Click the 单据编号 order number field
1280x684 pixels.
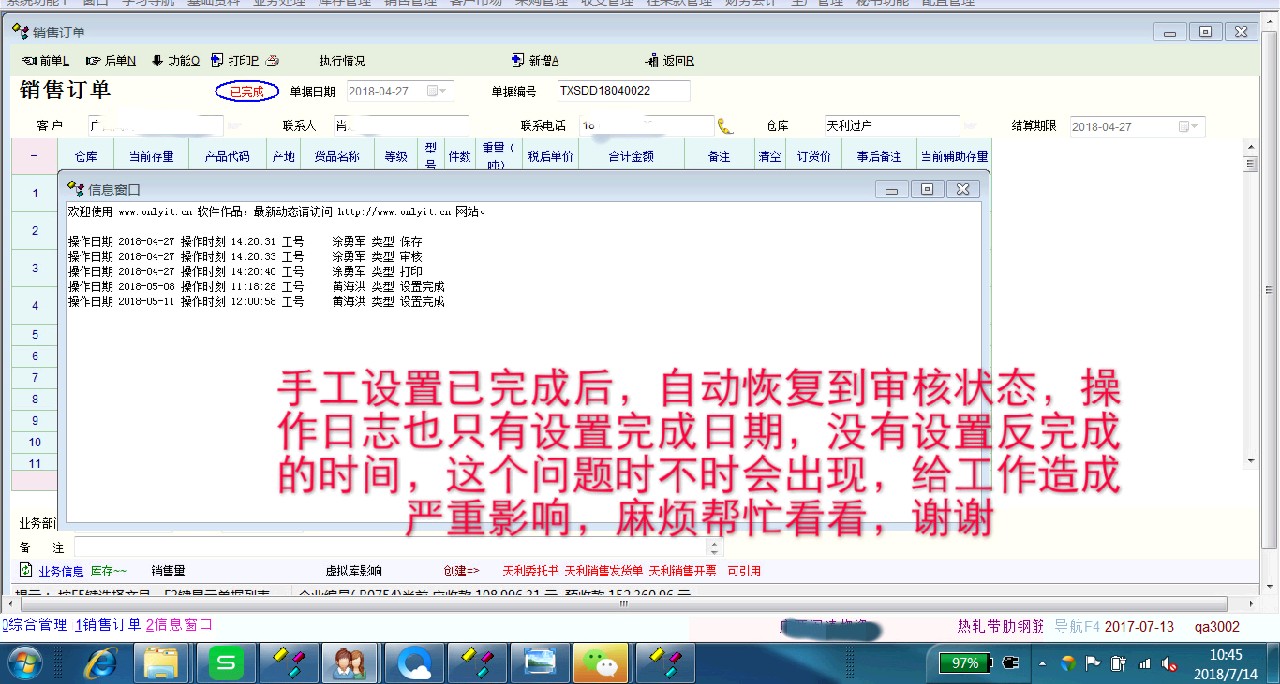pos(623,92)
